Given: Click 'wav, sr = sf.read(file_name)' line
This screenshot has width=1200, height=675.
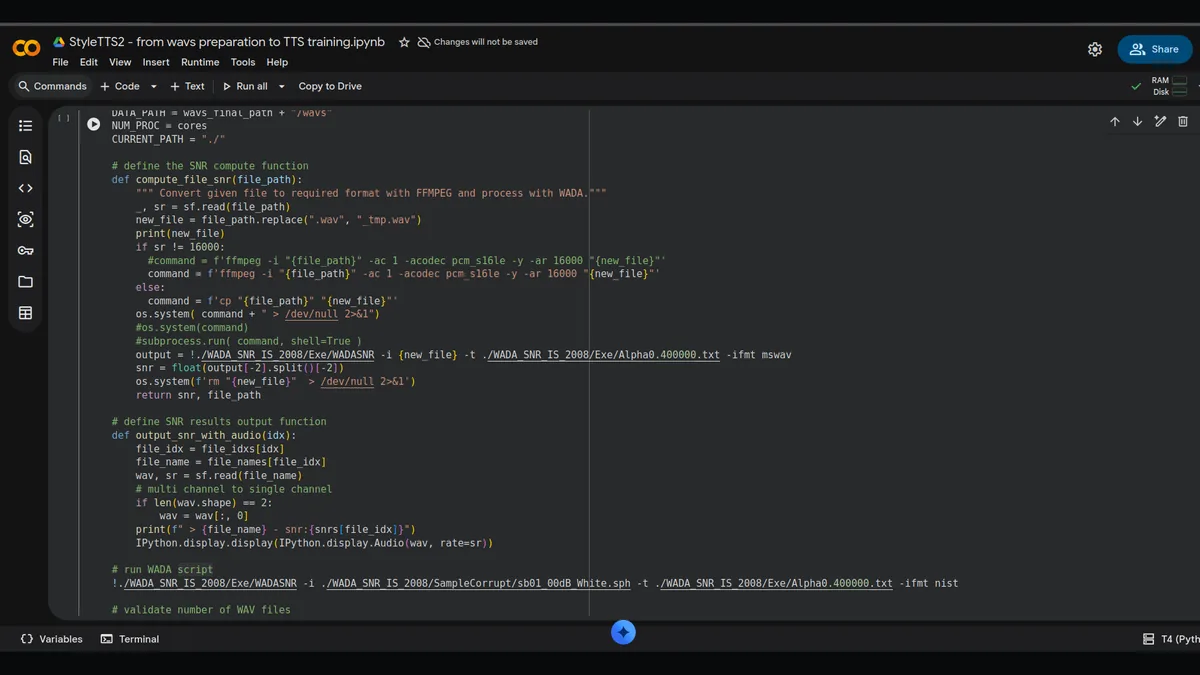Looking at the screenshot, I should tap(220, 476).
